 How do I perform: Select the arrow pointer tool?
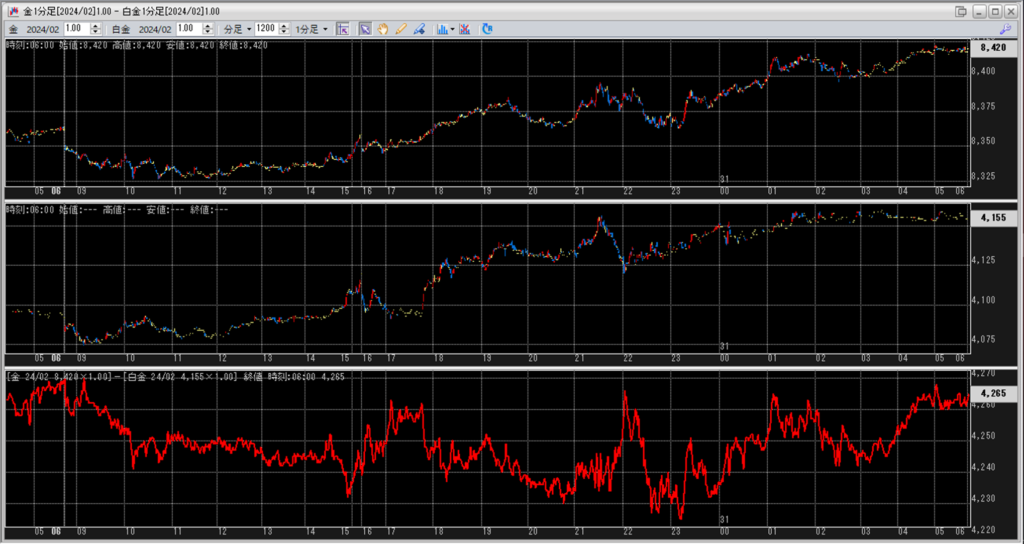coord(365,29)
